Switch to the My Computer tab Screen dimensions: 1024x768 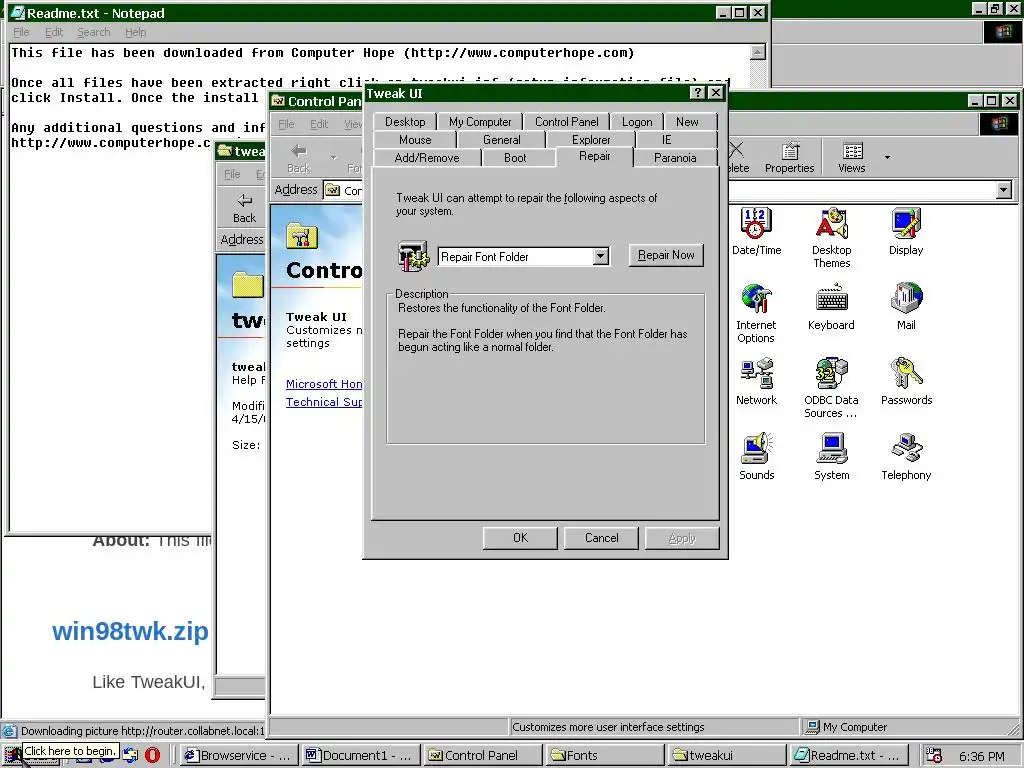coord(480,122)
